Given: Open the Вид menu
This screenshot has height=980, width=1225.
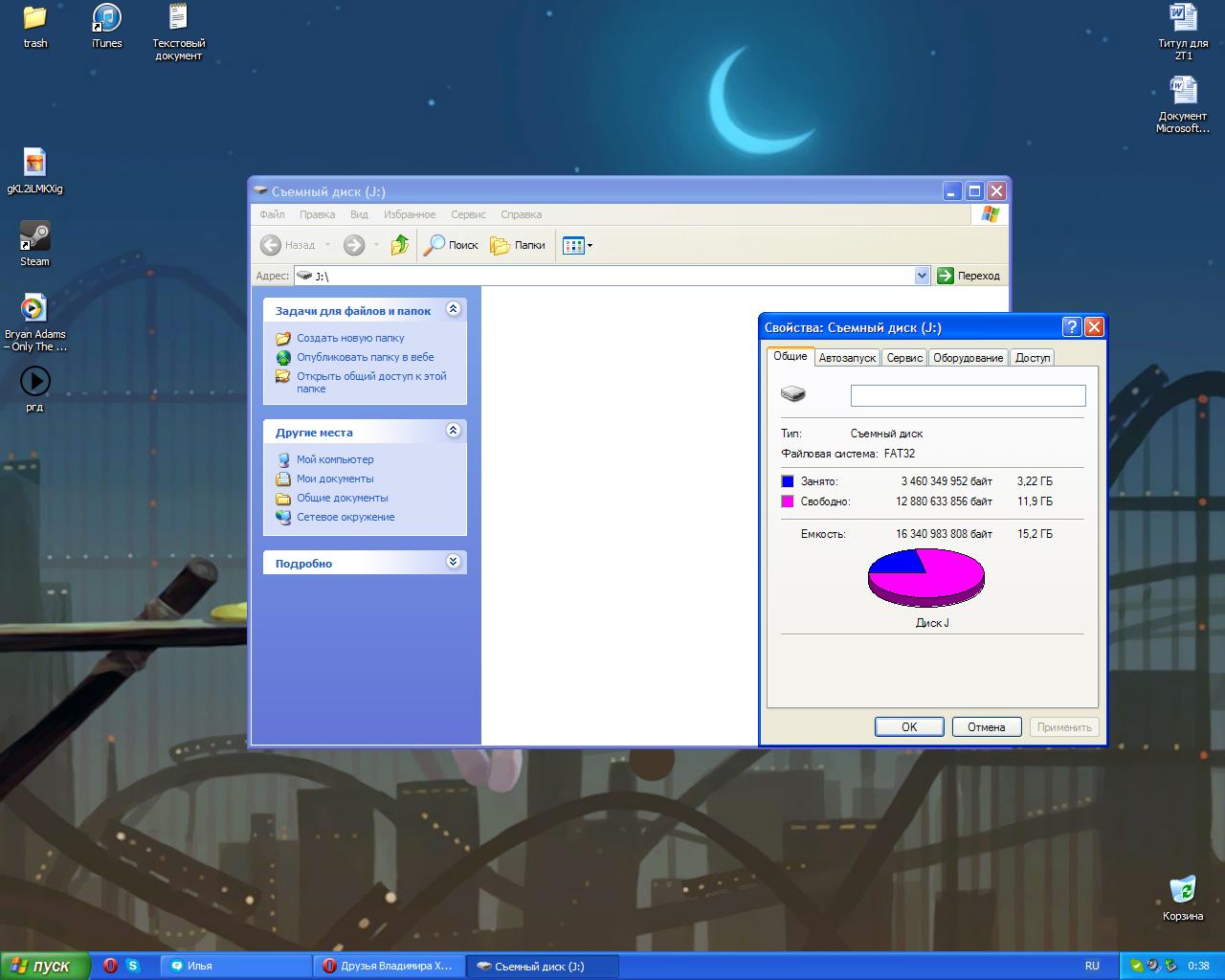Looking at the screenshot, I should click(359, 214).
